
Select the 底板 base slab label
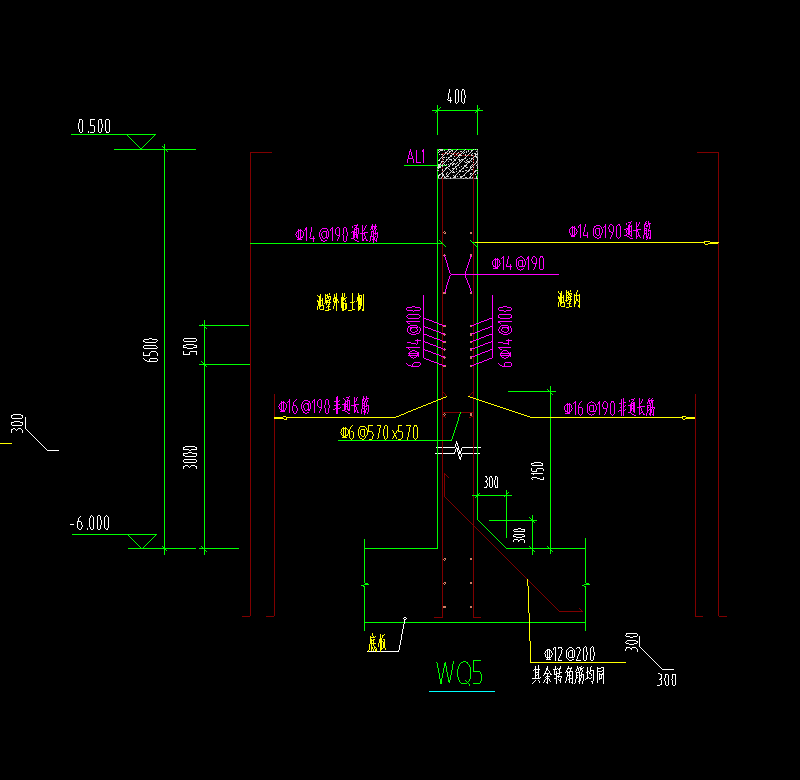[x=377, y=643]
